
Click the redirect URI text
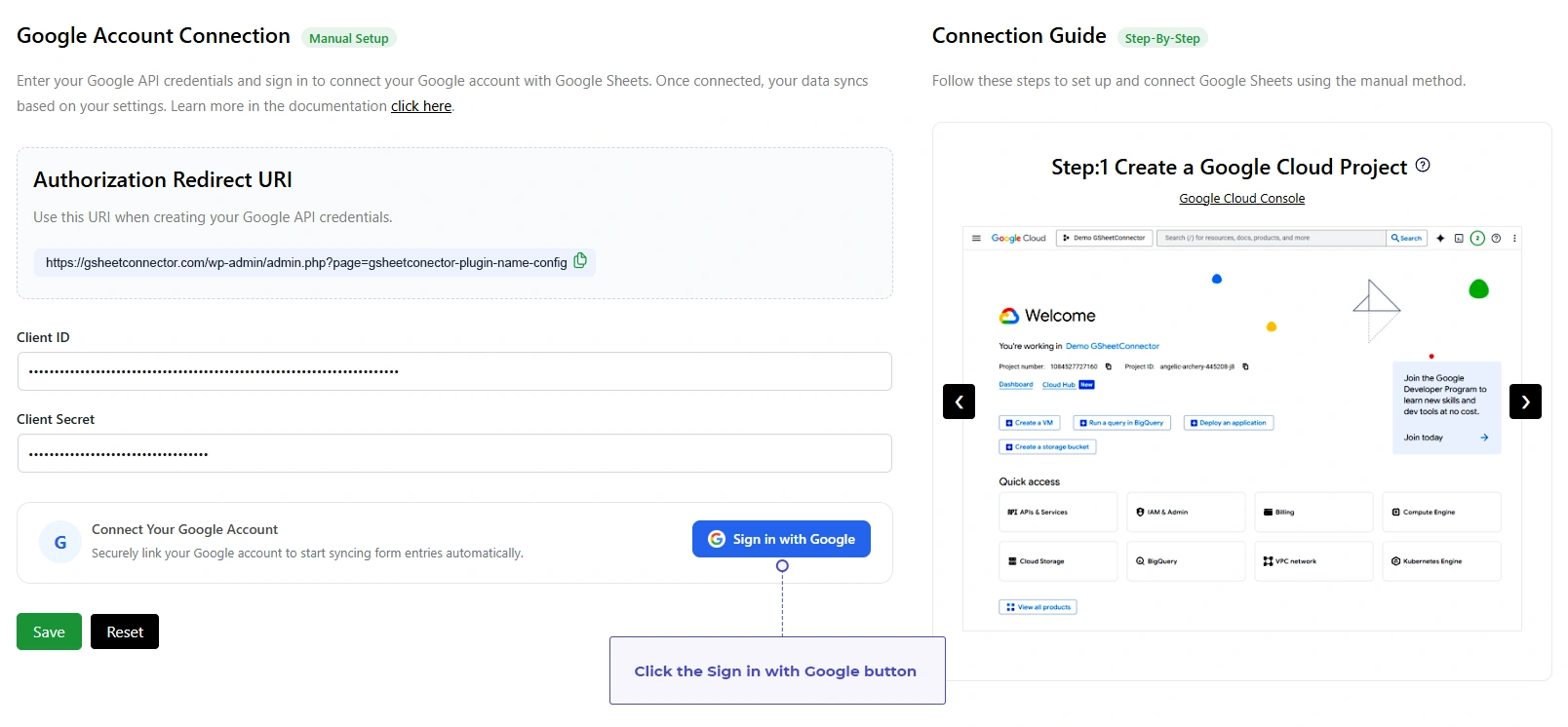click(x=306, y=262)
